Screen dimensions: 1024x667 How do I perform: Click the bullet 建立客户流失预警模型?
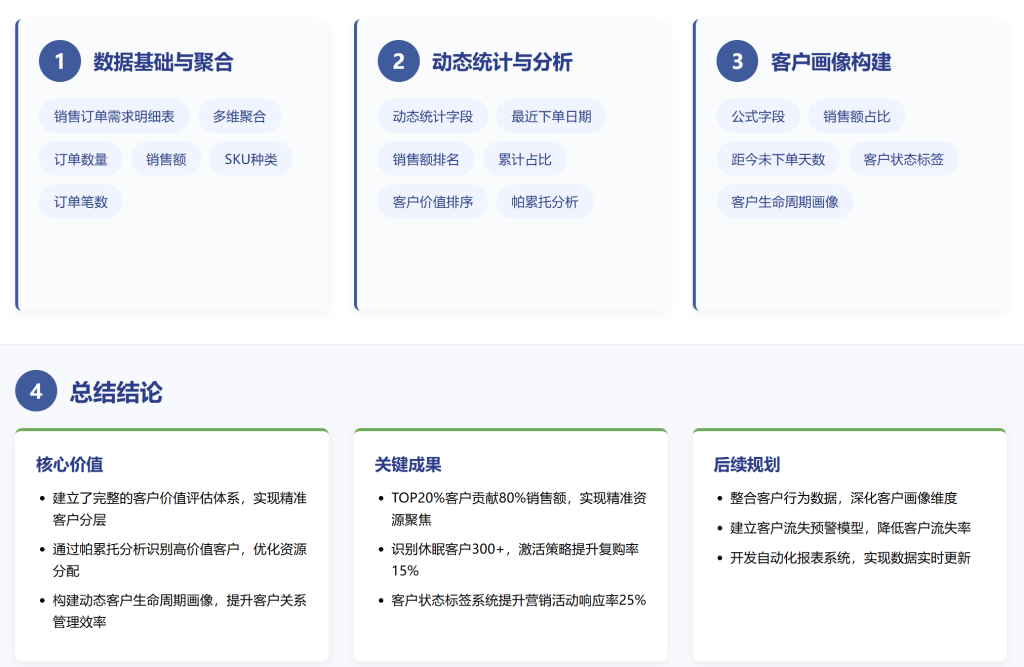pyautogui.click(x=850, y=528)
